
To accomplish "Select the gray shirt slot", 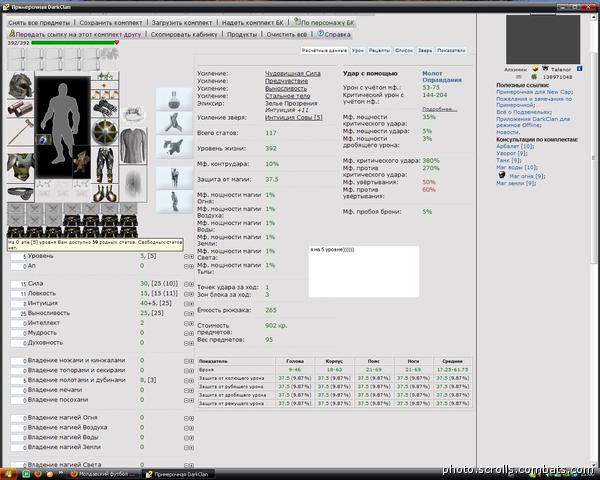I will click(133, 146).
